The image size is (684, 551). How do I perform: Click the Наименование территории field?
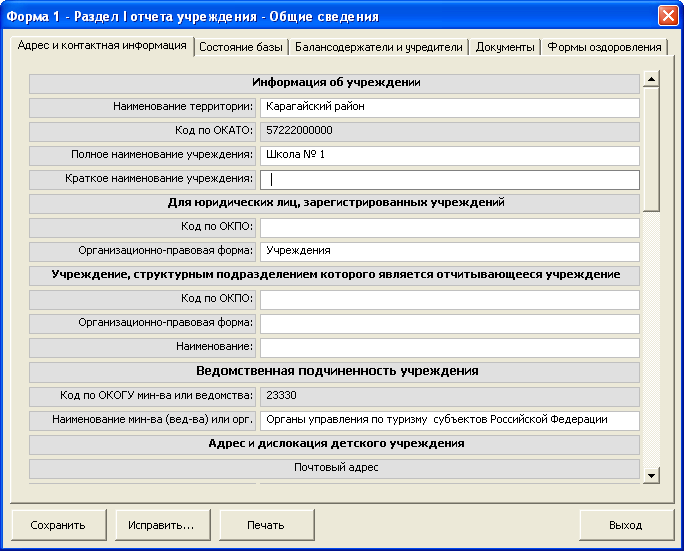click(x=450, y=107)
